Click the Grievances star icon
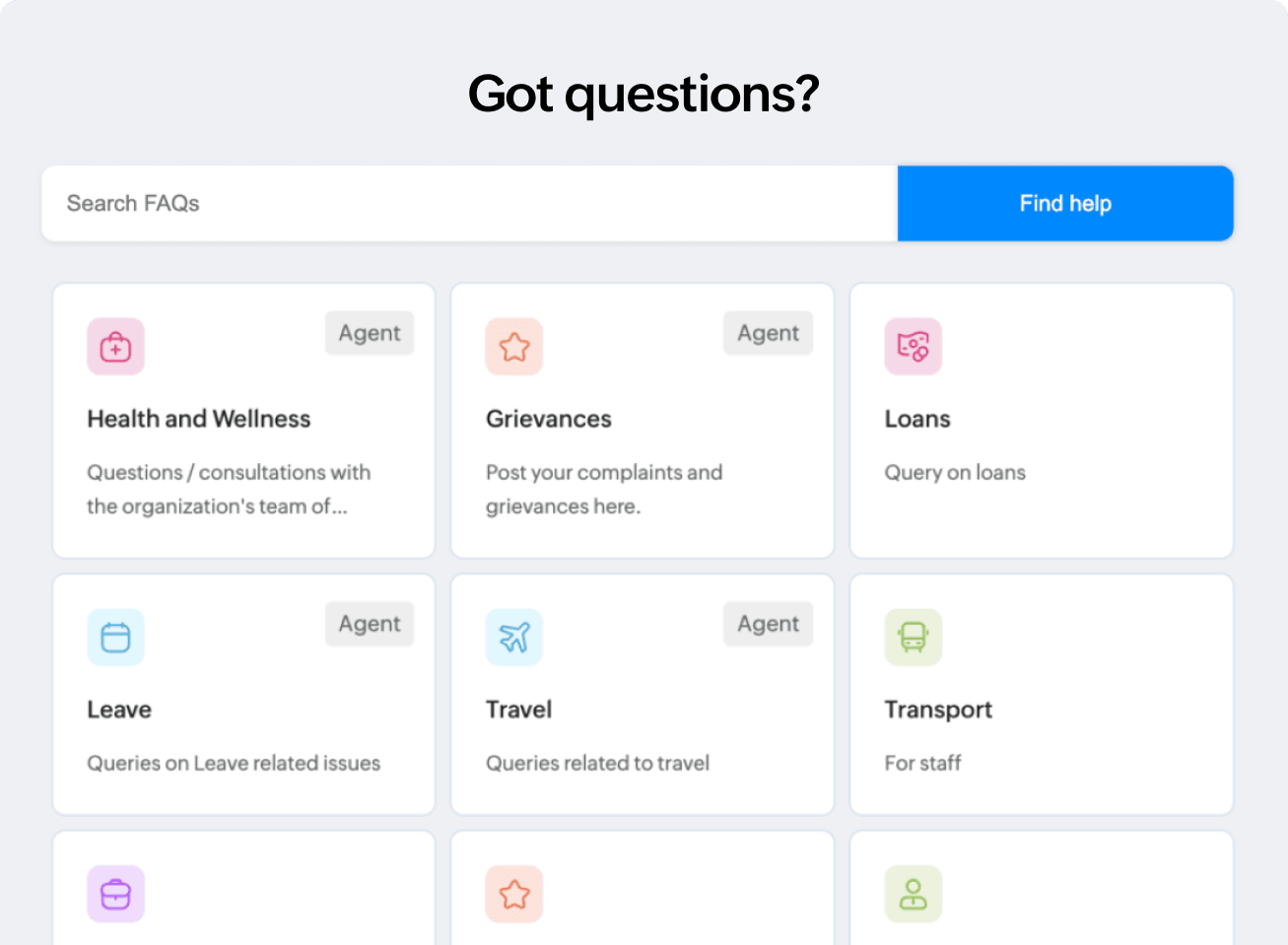1288x945 pixels. point(514,347)
